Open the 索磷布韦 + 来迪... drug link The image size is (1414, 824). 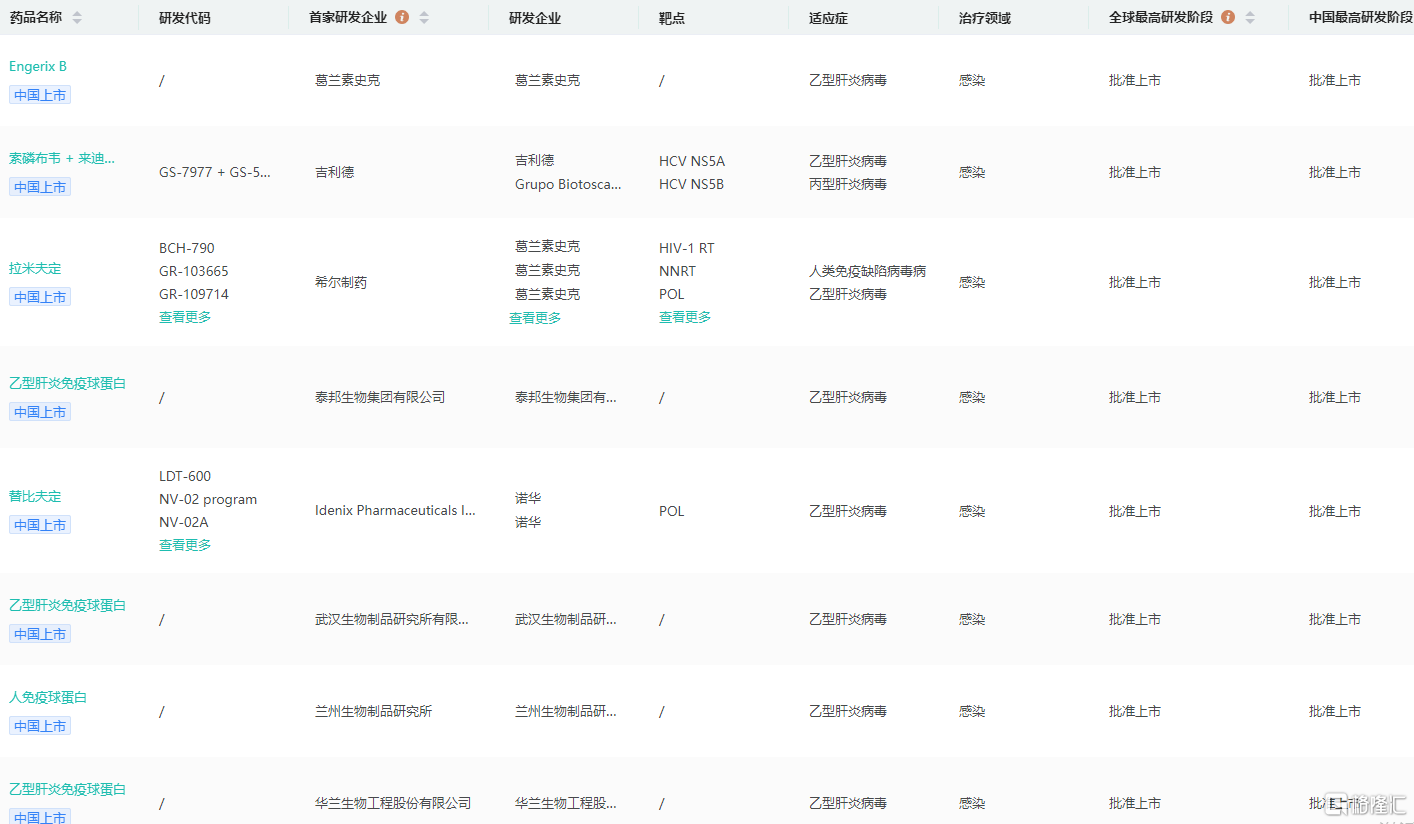(x=62, y=158)
